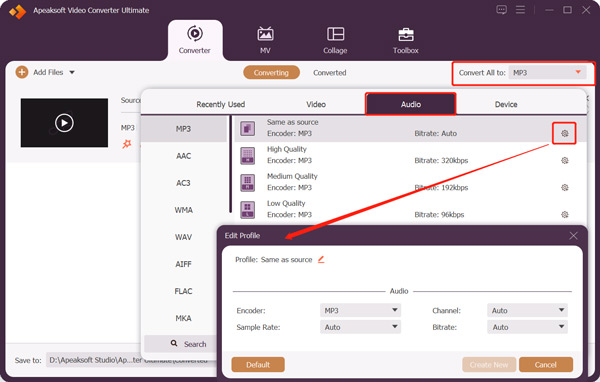Image resolution: width=600 pixels, height=382 pixels.
Task: Switch to the MV tab
Action: tap(265, 40)
